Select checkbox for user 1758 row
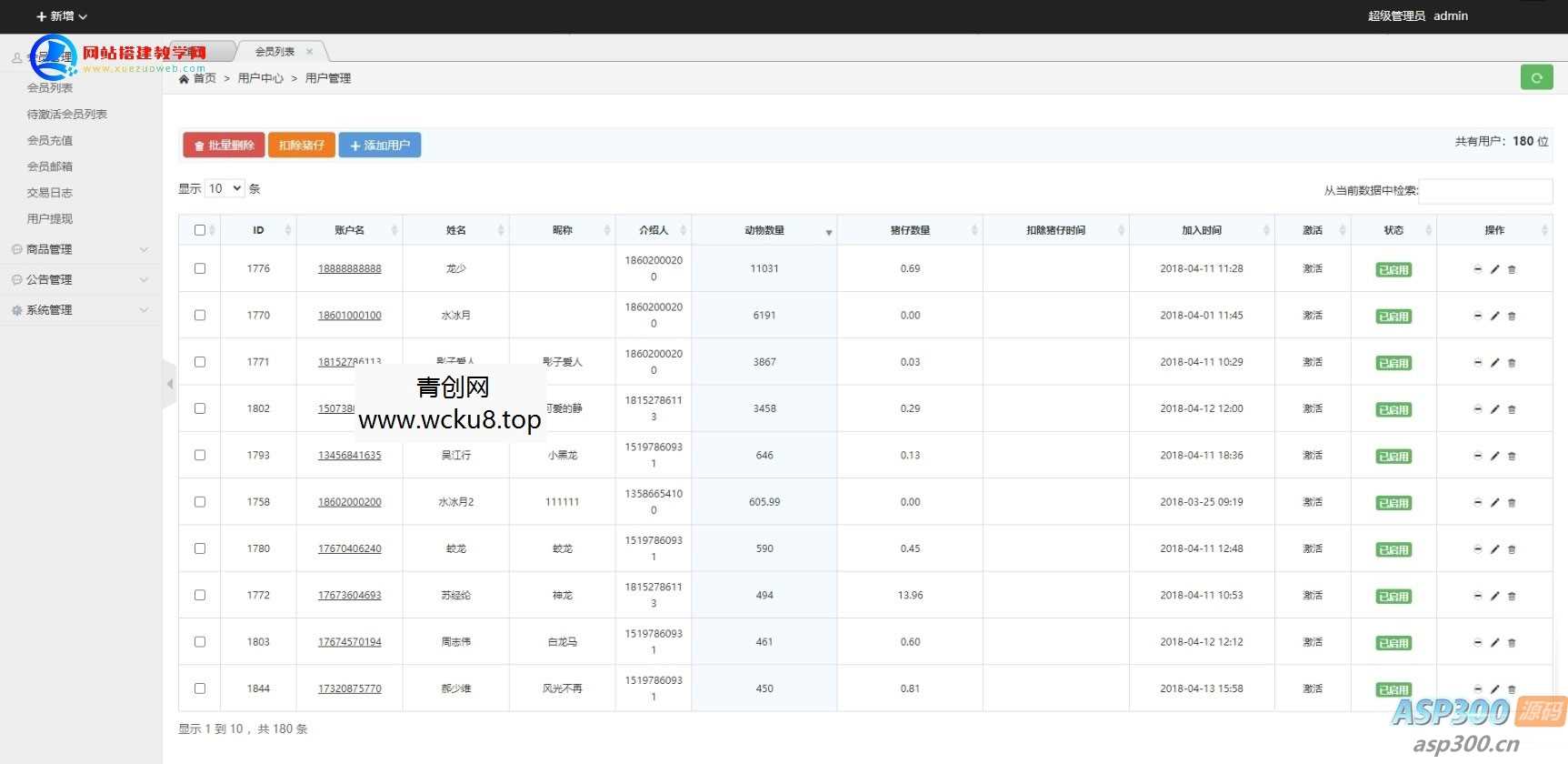Viewport: 1568px width, 764px height. click(x=200, y=502)
